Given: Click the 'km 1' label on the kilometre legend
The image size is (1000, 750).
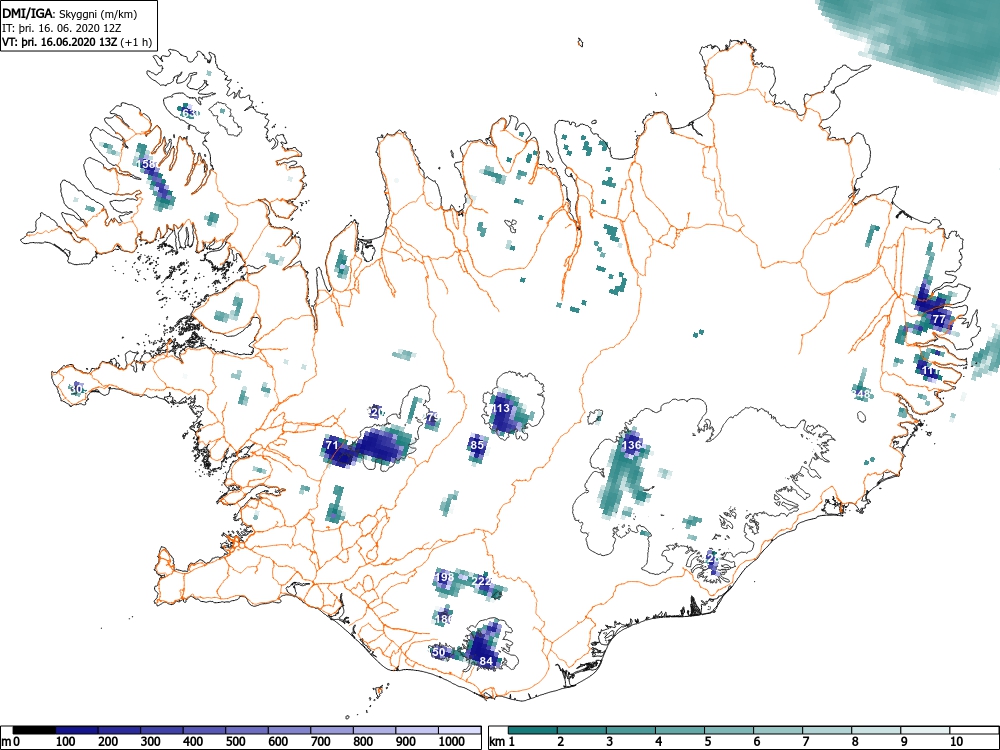Looking at the screenshot, I should [x=503, y=742].
